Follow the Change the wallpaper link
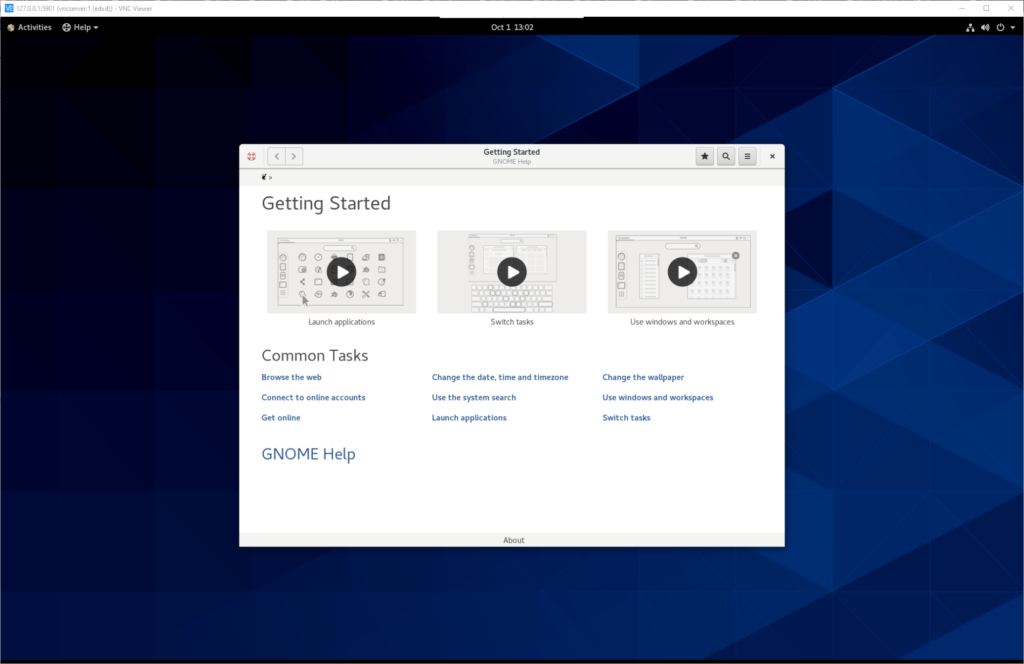Screen dimensions: 1024x664 (x=643, y=377)
